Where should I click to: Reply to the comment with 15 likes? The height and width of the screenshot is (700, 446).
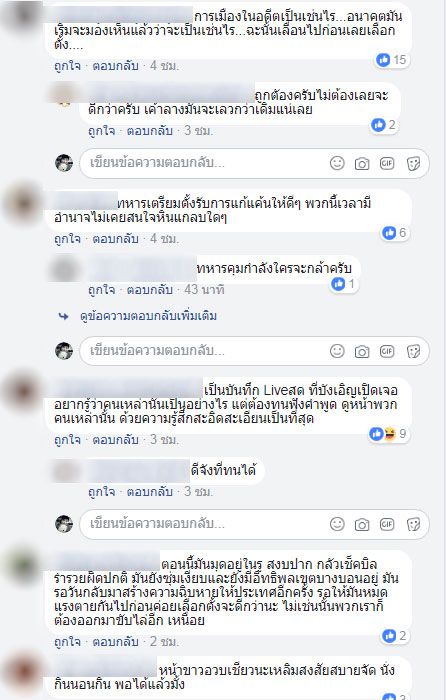115,66
